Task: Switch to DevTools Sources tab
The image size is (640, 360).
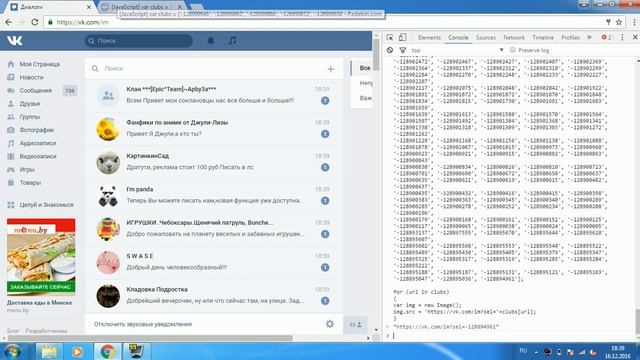Action: click(486, 38)
